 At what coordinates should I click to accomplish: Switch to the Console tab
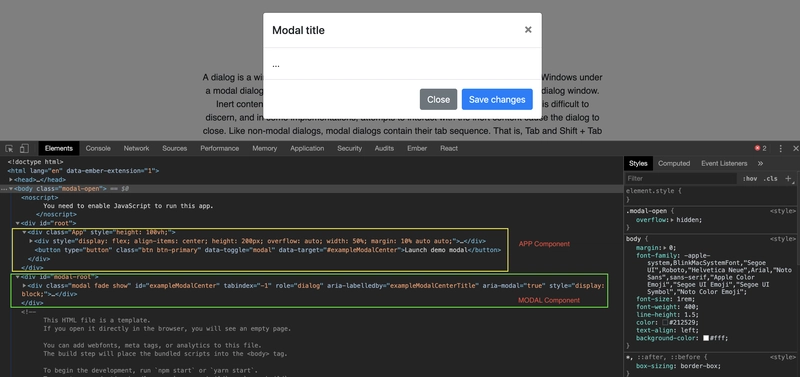tap(98, 148)
